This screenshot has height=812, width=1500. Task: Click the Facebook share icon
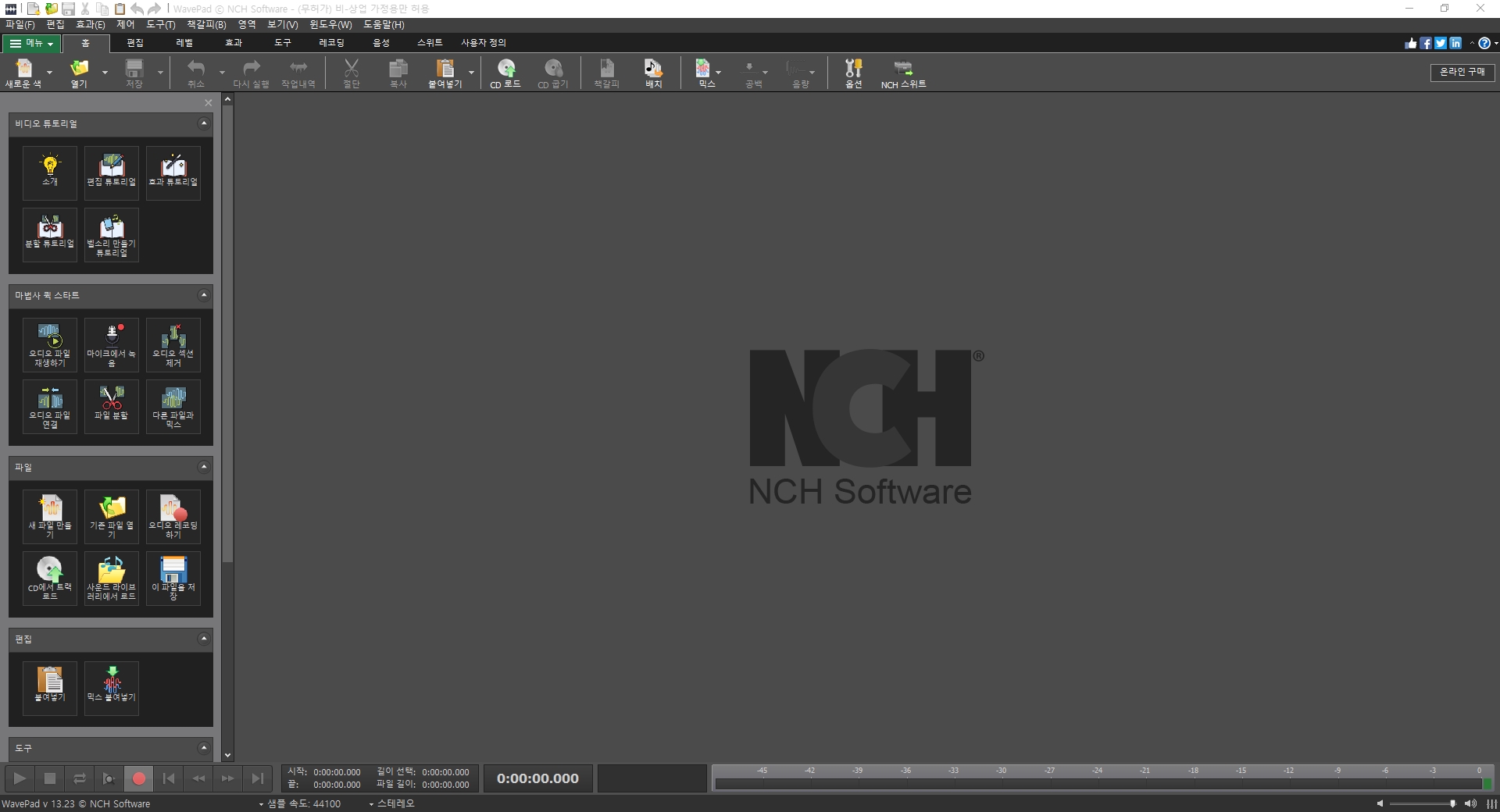point(1426,44)
